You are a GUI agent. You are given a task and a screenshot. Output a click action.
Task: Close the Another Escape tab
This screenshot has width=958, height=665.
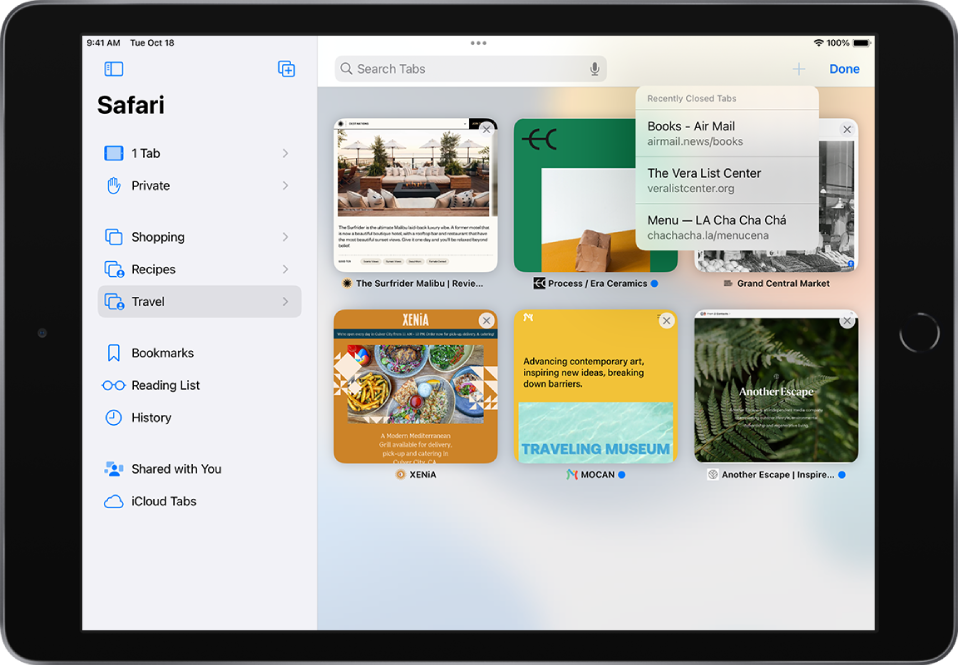847,321
